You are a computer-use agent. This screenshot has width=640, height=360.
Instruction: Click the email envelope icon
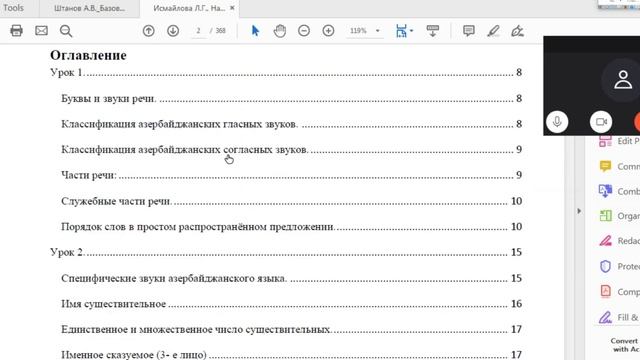(x=41, y=31)
